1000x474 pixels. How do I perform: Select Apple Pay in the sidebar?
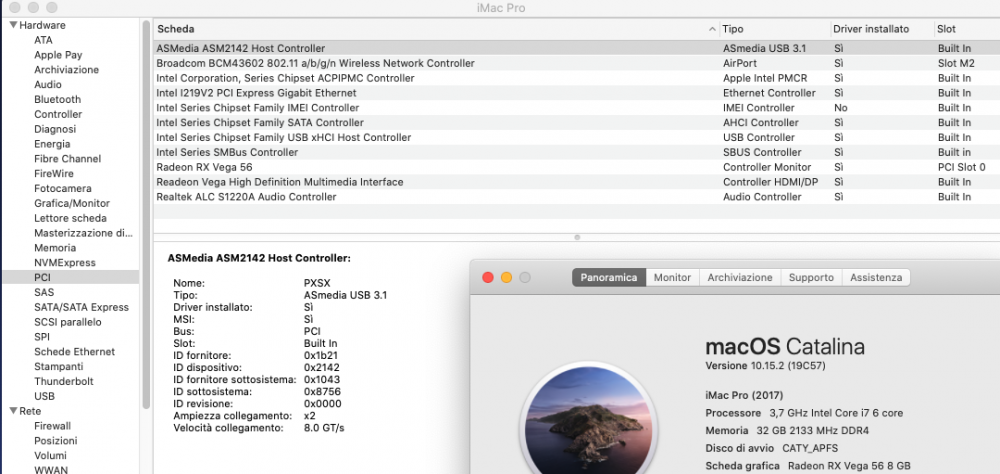tap(58, 55)
